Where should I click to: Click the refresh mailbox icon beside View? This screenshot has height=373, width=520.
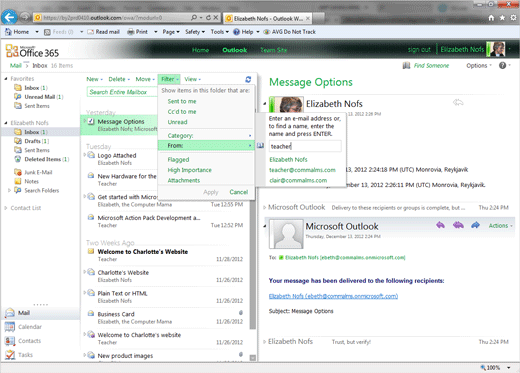click(248, 79)
